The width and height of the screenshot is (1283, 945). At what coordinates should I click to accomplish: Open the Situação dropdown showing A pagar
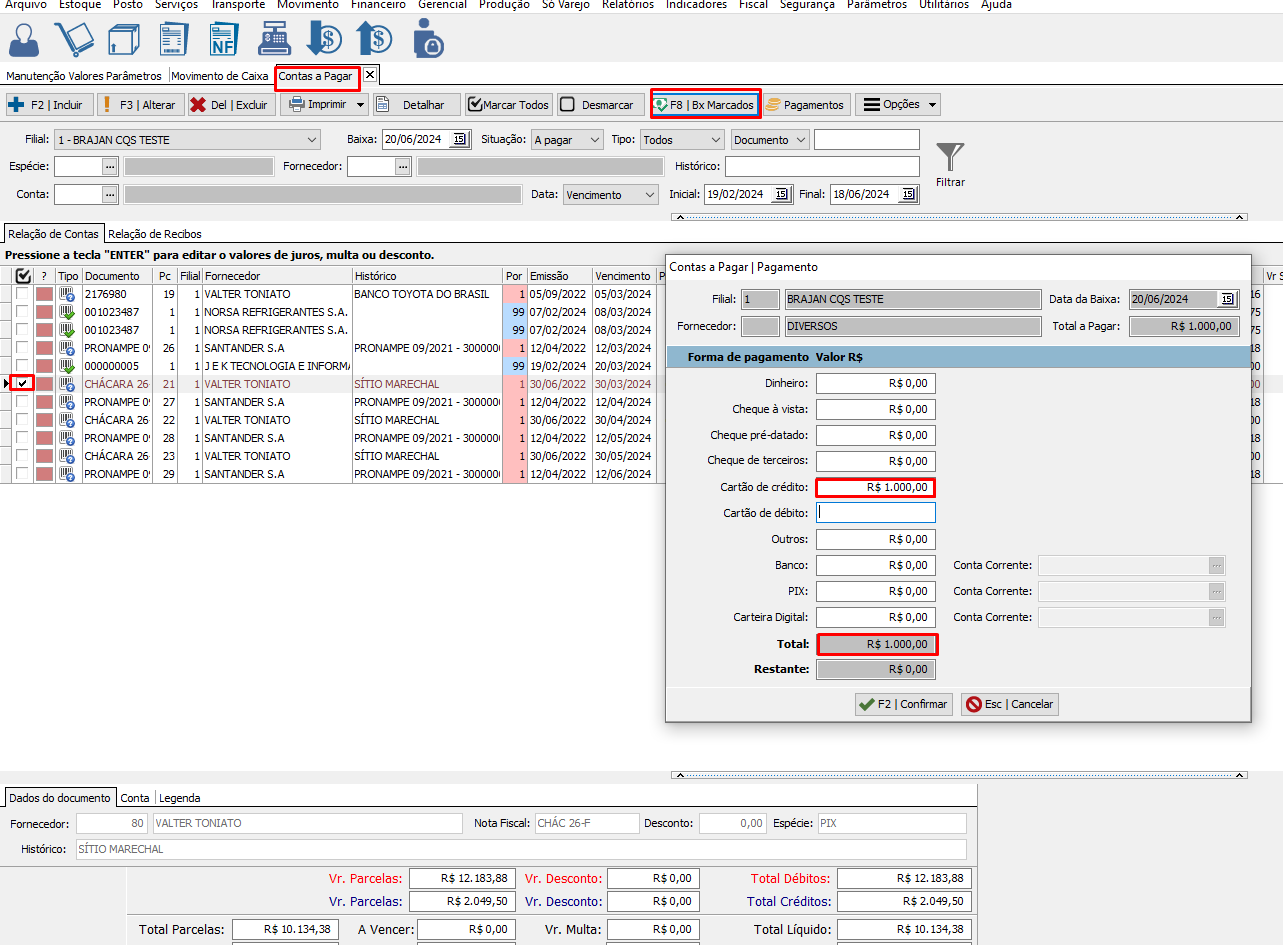(x=594, y=140)
